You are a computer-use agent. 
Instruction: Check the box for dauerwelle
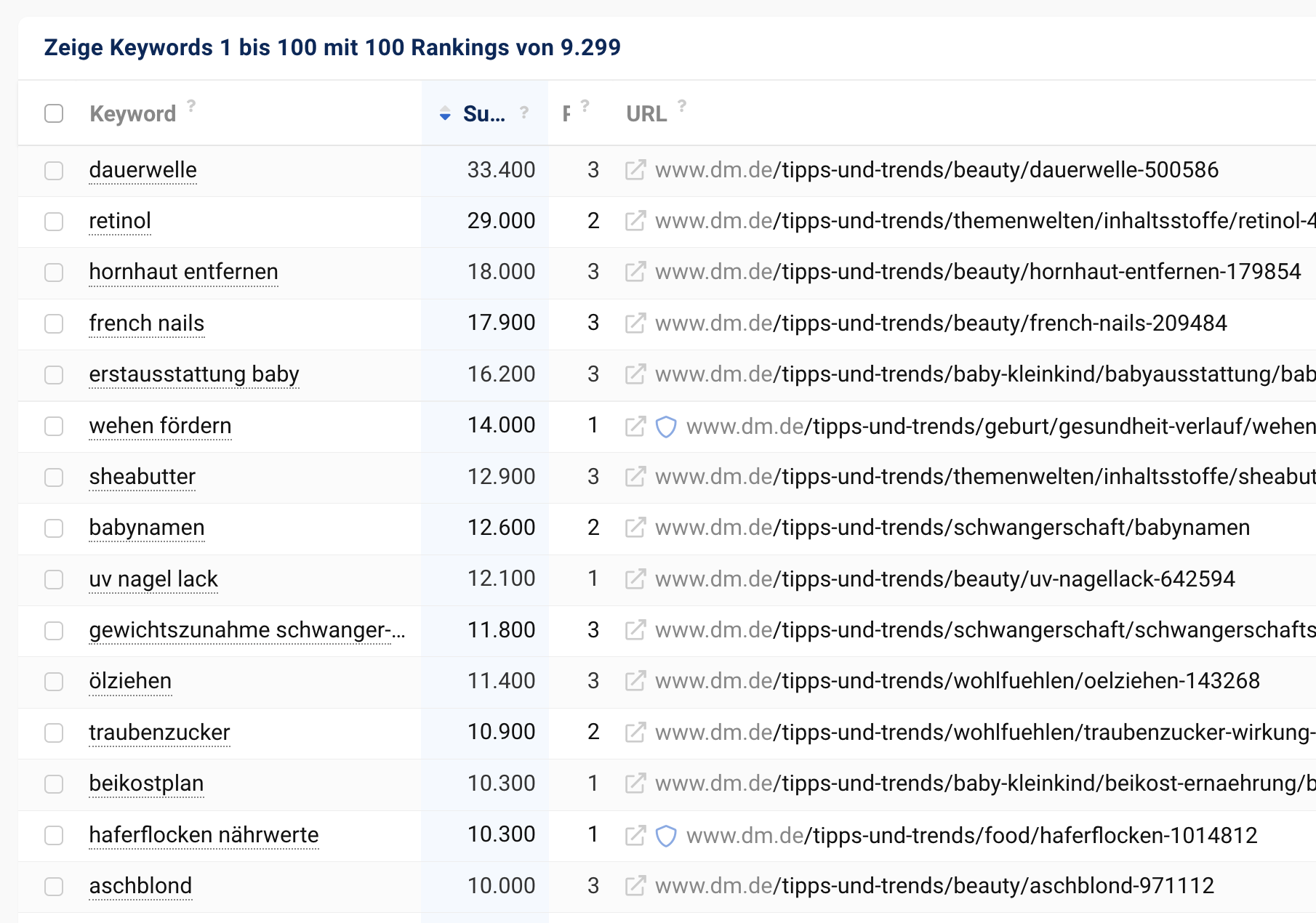click(54, 171)
